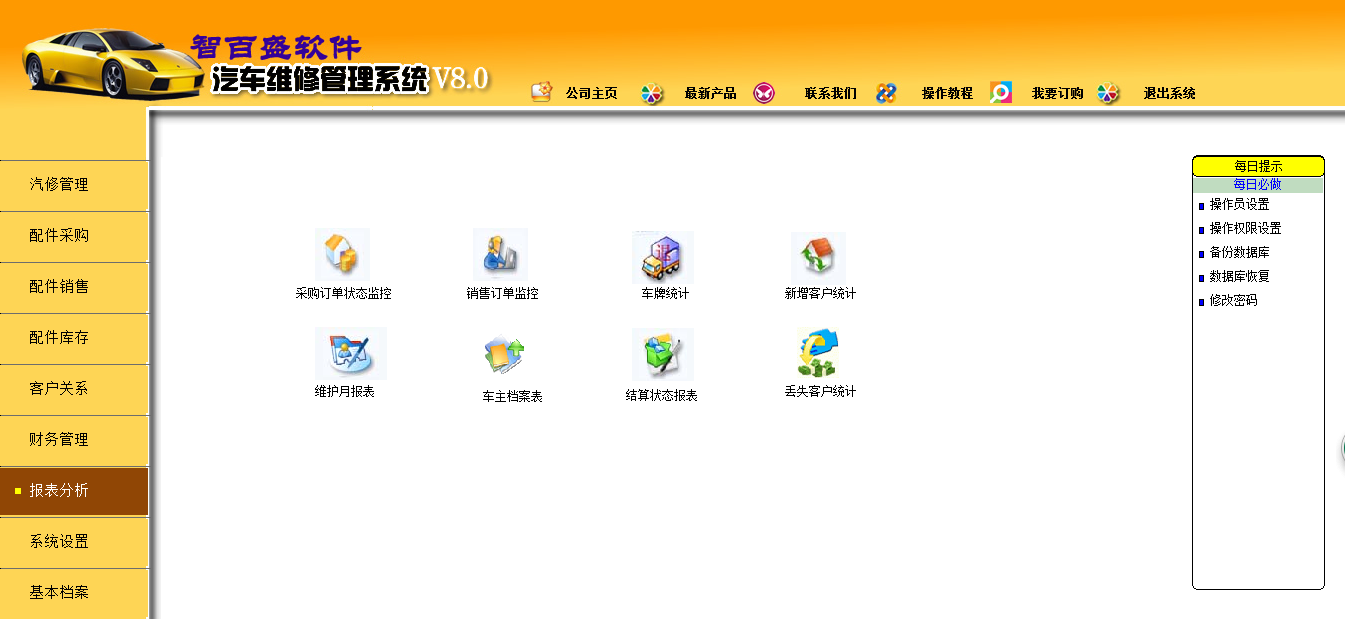Image resolution: width=1345 pixels, height=619 pixels.
Task: Select 修改密码 in right panel
Action: (1233, 301)
